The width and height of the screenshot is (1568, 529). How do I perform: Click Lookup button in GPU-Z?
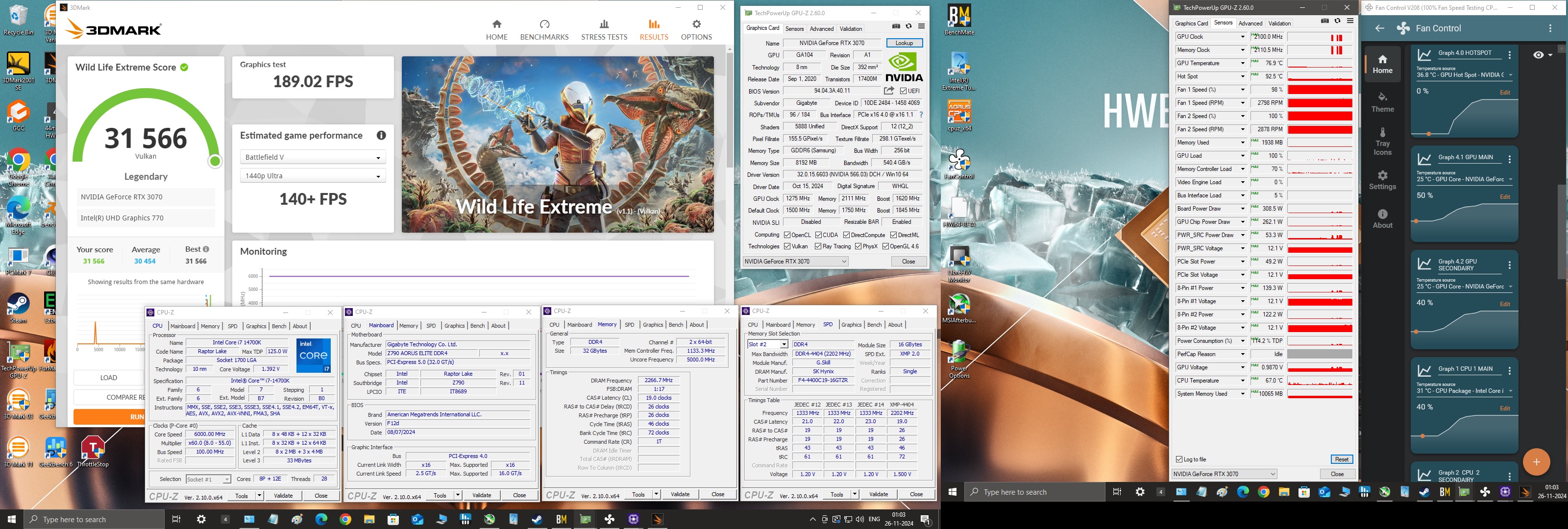[904, 43]
